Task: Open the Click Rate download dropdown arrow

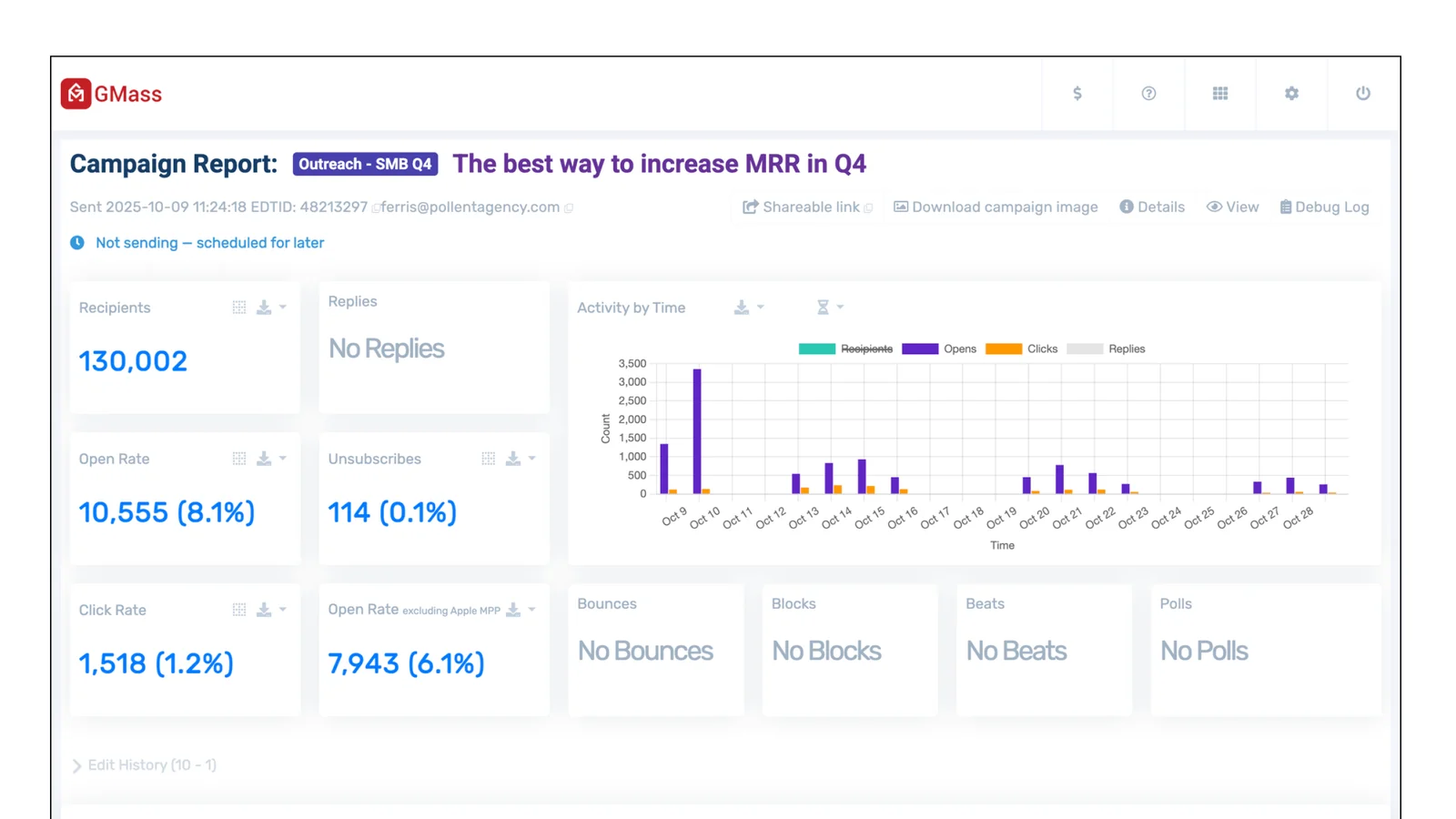Action: 283,610
